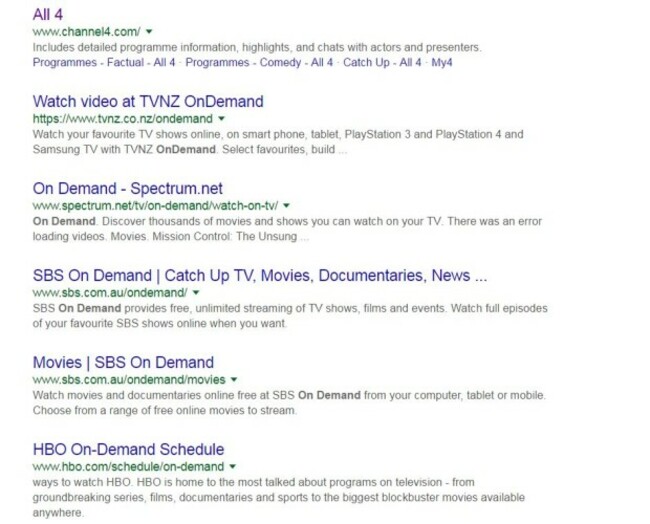650x524 pixels.
Task: Open sitelink Catch Up - All 4
Action: [x=382, y=63]
